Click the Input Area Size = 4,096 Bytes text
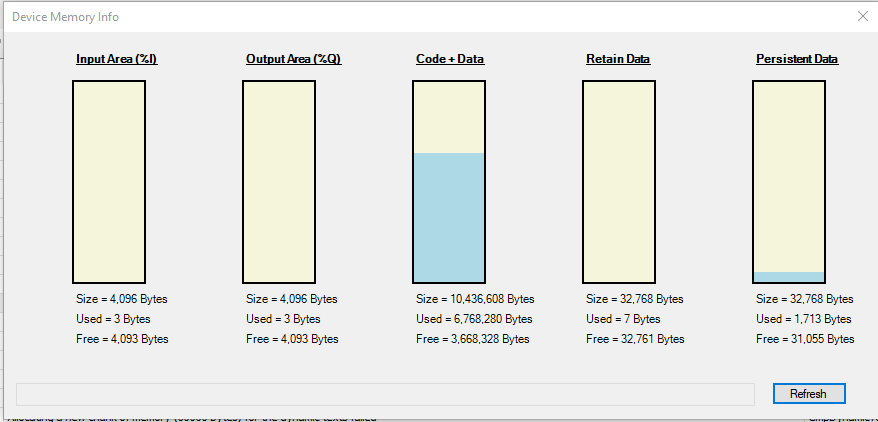Viewport: 878px width, 422px height. (122, 299)
